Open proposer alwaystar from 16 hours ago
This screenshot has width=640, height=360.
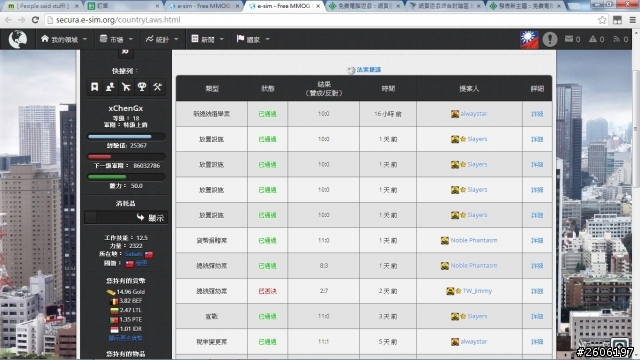pyautogui.click(x=473, y=113)
